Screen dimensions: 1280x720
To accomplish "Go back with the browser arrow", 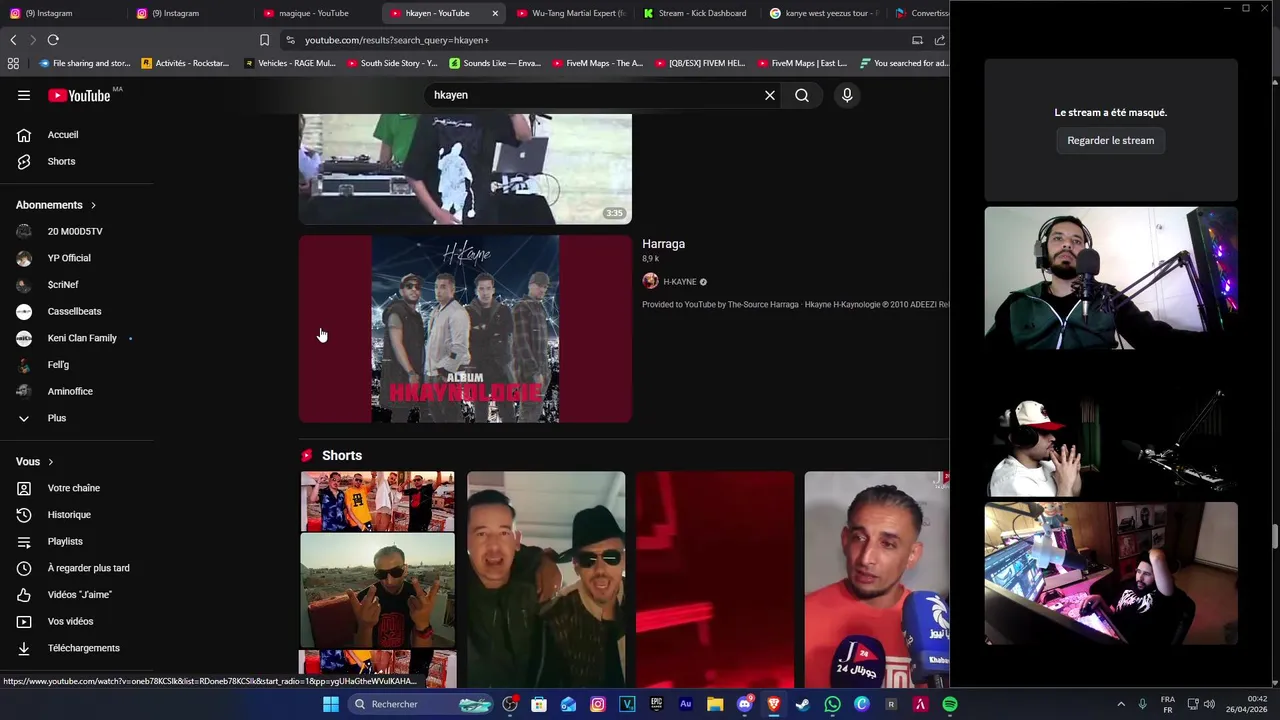I will pos(13,40).
